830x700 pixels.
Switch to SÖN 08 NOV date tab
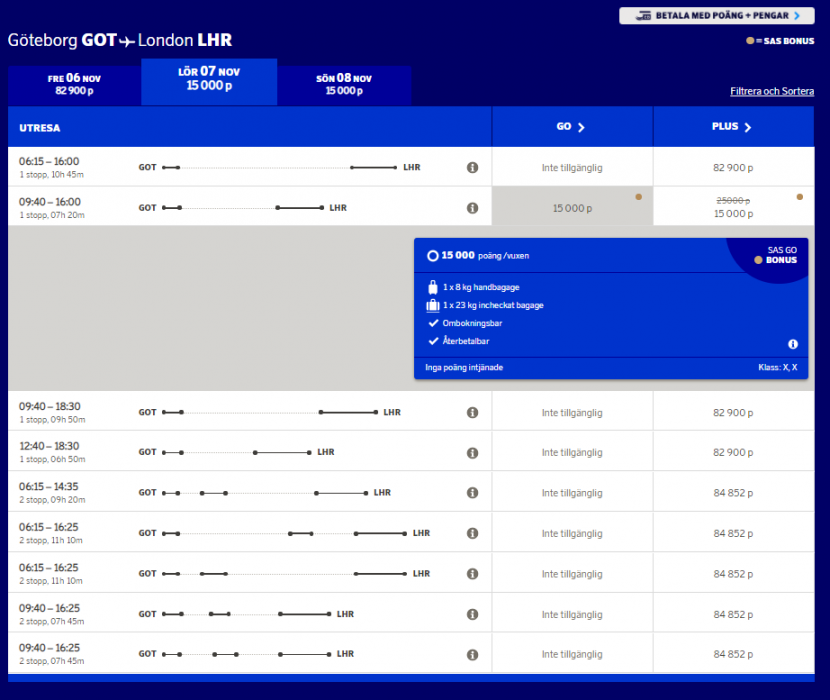tap(344, 84)
